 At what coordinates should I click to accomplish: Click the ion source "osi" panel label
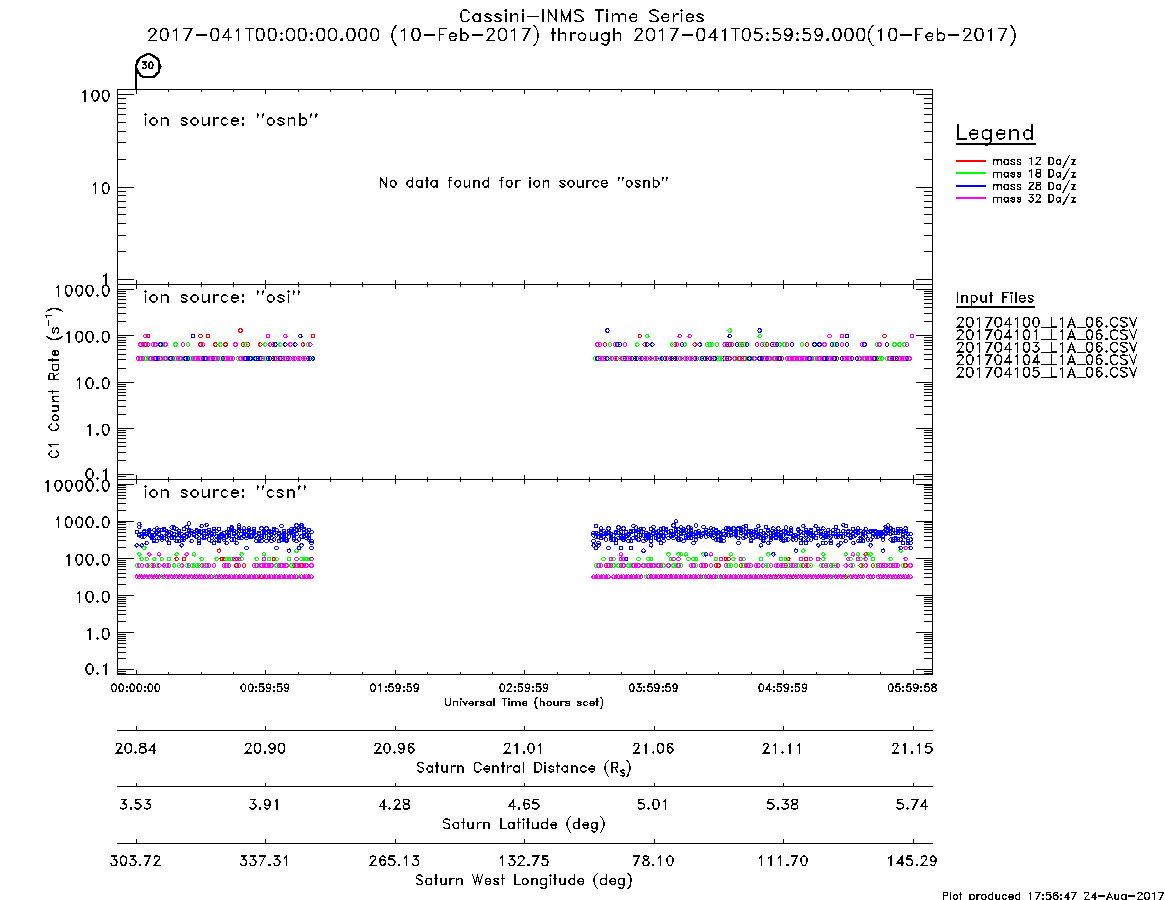[x=221, y=297]
